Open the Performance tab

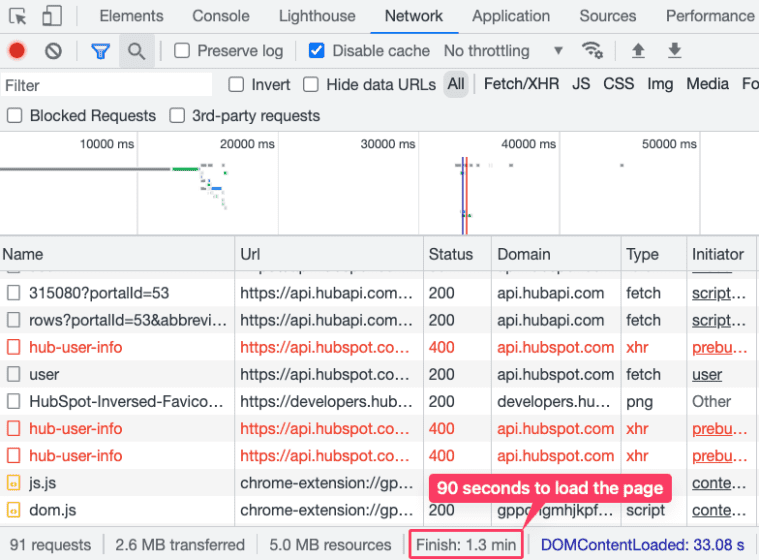click(710, 16)
